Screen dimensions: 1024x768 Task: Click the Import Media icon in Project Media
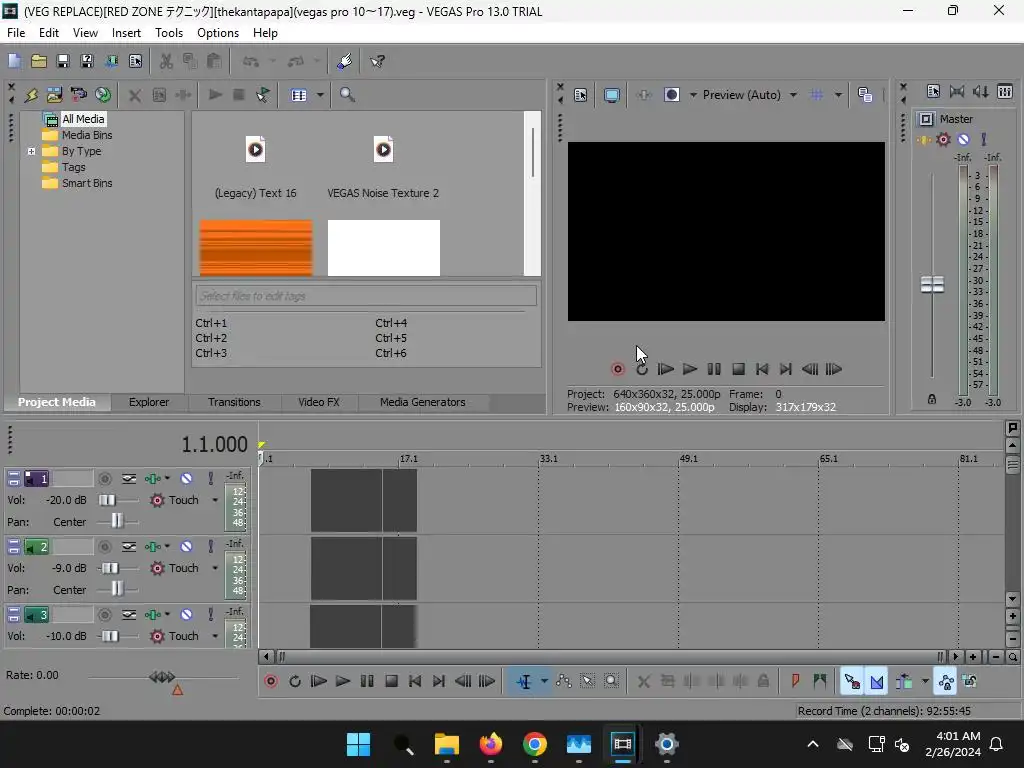click(x=55, y=95)
